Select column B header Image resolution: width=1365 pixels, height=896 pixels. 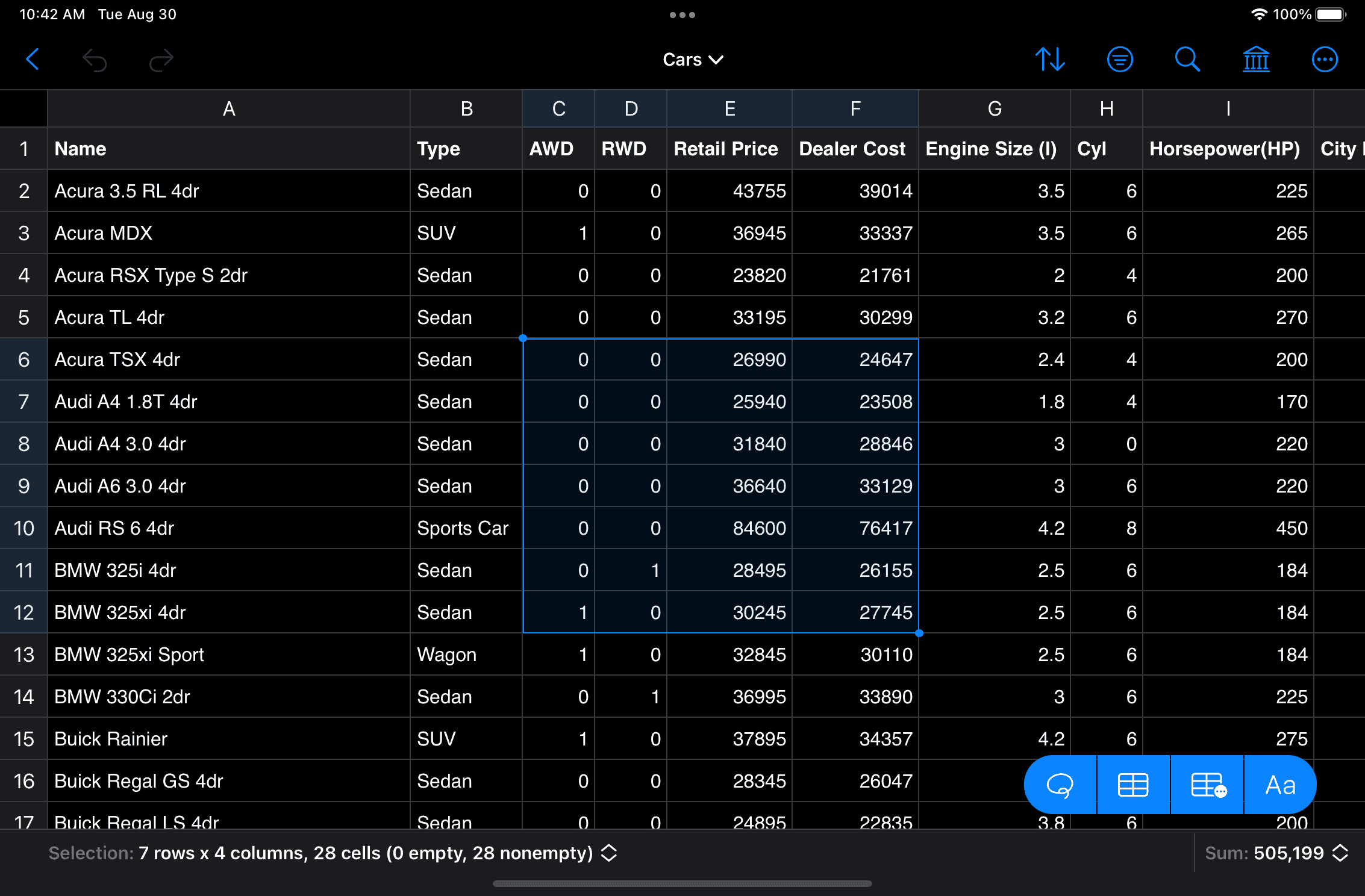pos(466,108)
